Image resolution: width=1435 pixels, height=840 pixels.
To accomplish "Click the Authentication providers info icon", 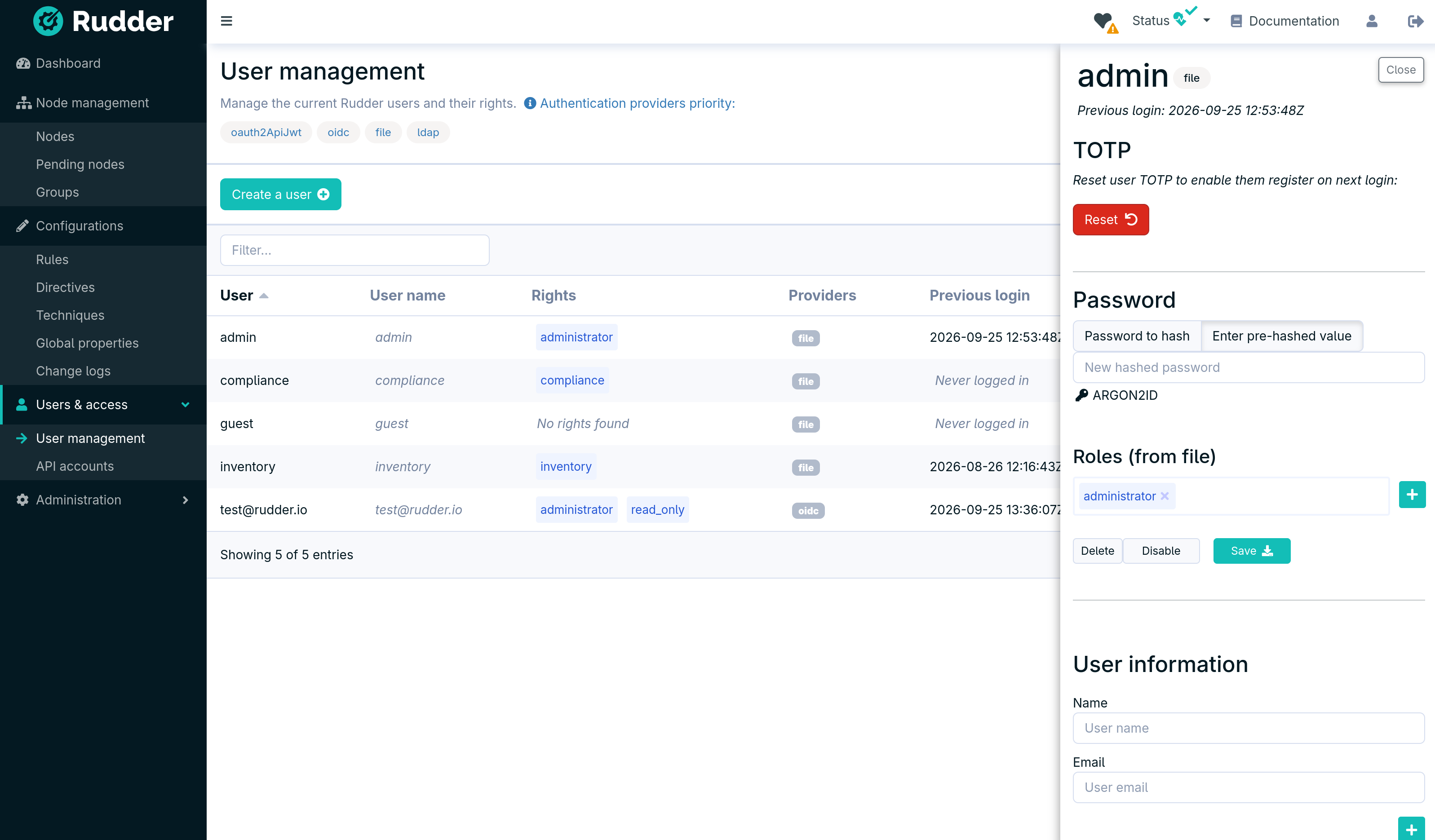I will [x=530, y=103].
